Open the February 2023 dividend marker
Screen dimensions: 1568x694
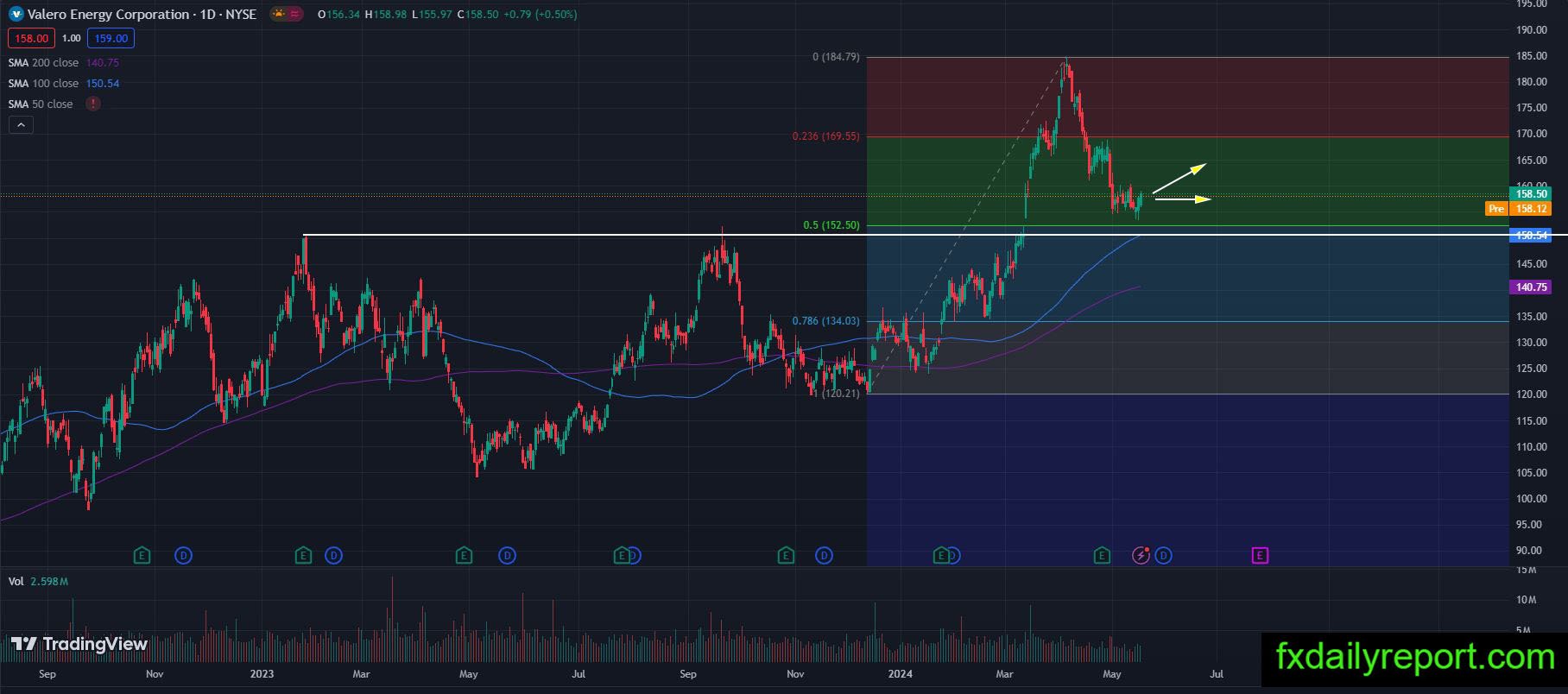[x=334, y=556]
